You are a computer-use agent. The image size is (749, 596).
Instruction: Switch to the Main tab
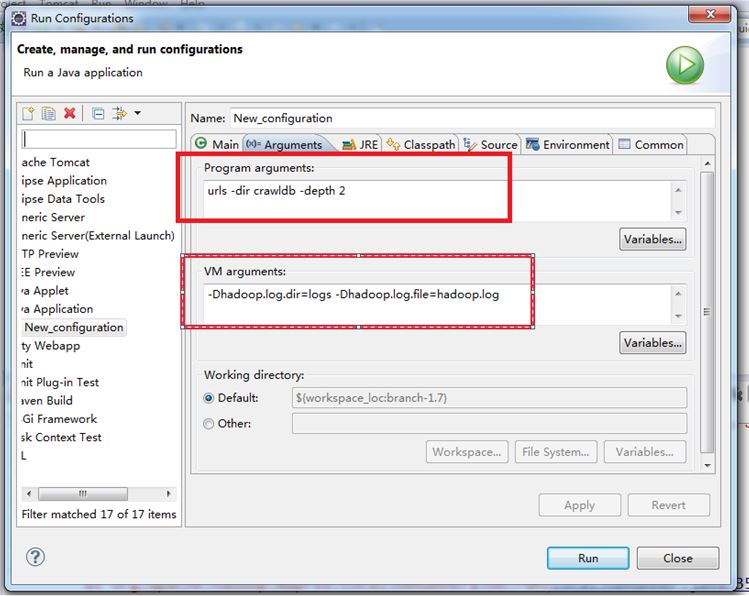pyautogui.click(x=217, y=144)
